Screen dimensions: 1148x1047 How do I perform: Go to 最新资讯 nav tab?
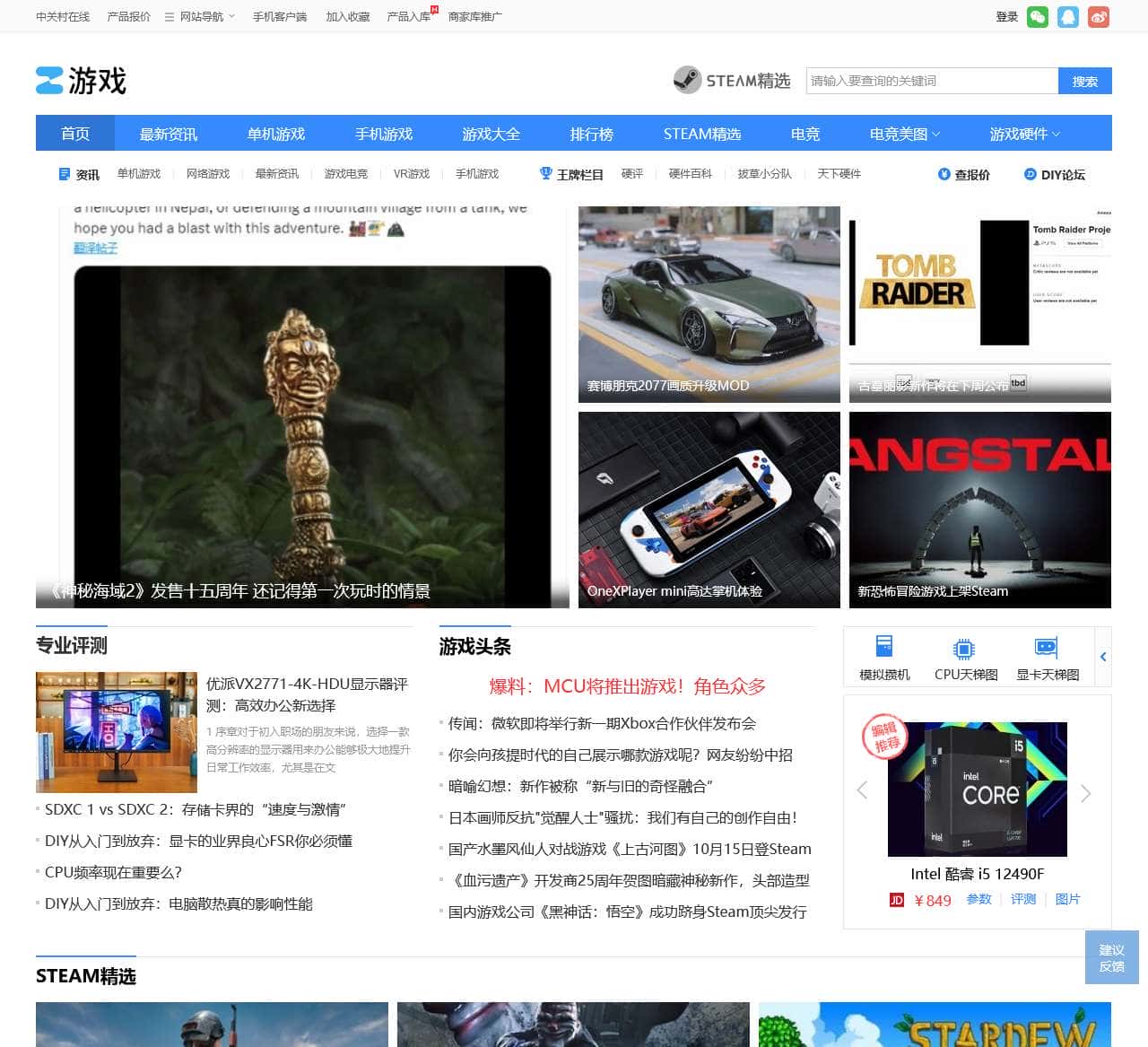coord(169,134)
